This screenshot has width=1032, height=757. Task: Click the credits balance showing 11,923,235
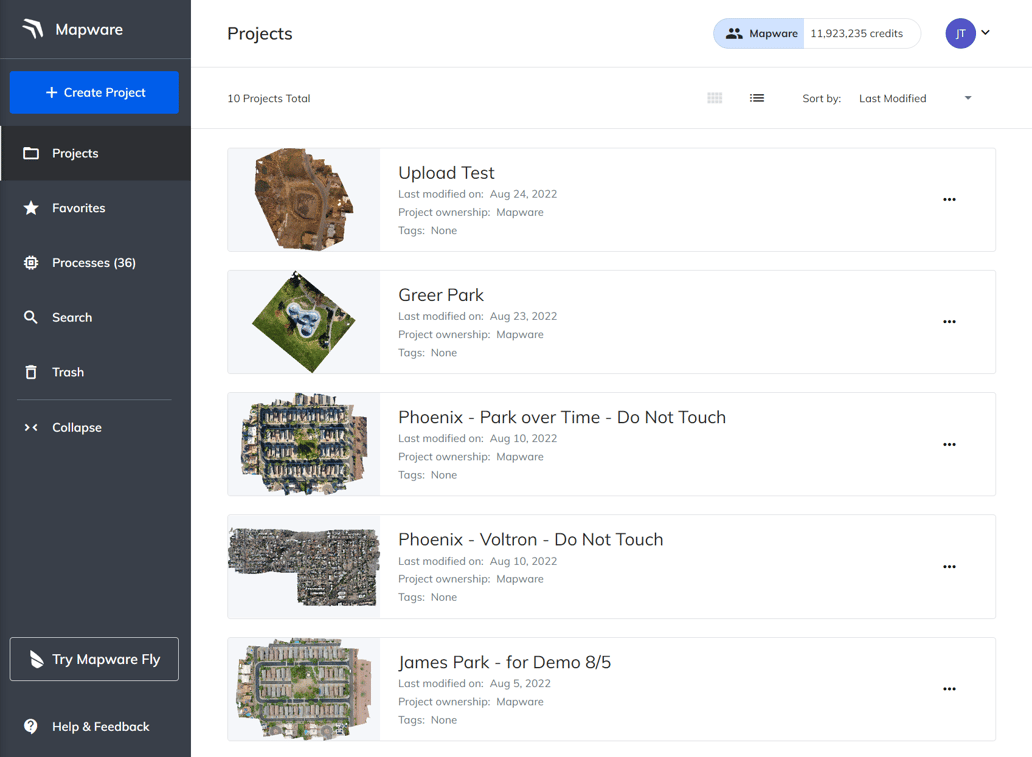(x=862, y=32)
